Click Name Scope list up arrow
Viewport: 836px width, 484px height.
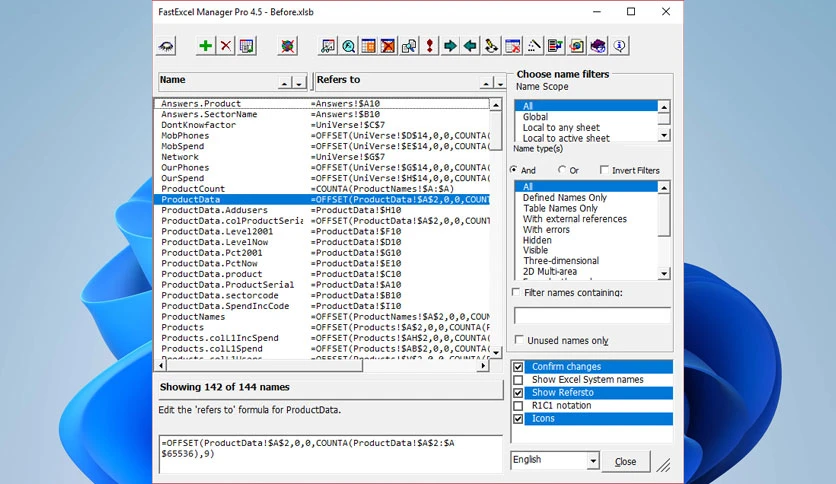point(664,107)
